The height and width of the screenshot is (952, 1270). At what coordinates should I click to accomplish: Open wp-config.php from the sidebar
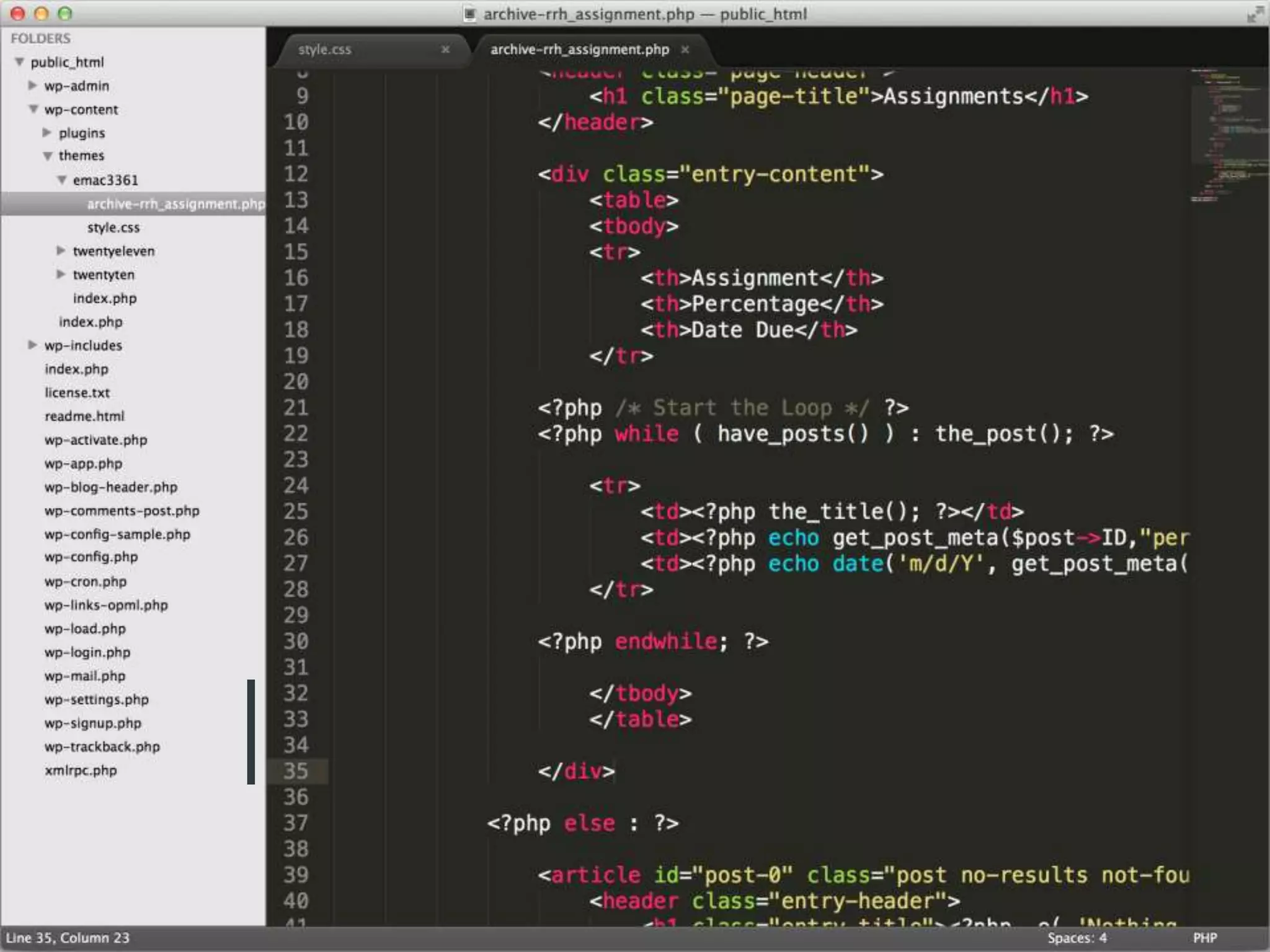91,557
